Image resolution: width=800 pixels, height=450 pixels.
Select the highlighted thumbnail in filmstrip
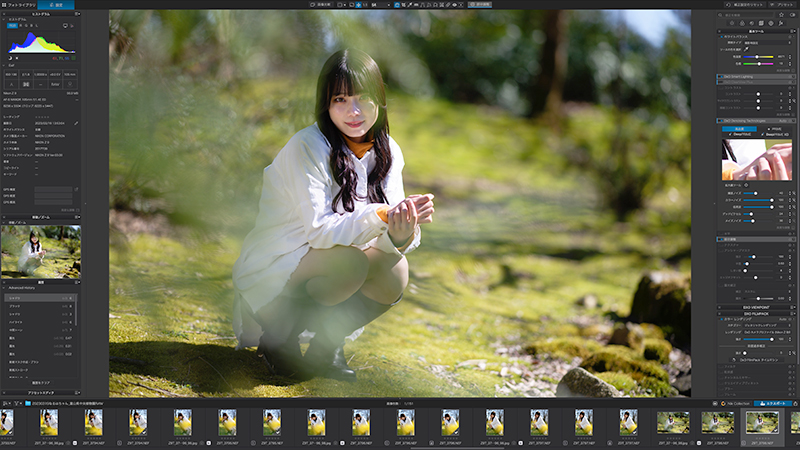(x=762, y=423)
